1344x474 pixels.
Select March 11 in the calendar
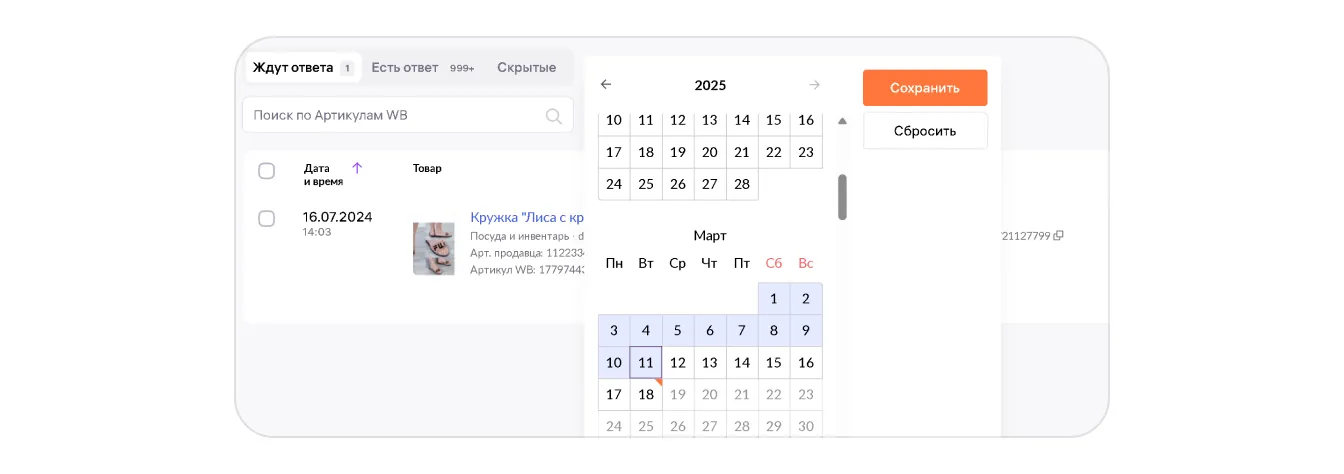(x=646, y=362)
